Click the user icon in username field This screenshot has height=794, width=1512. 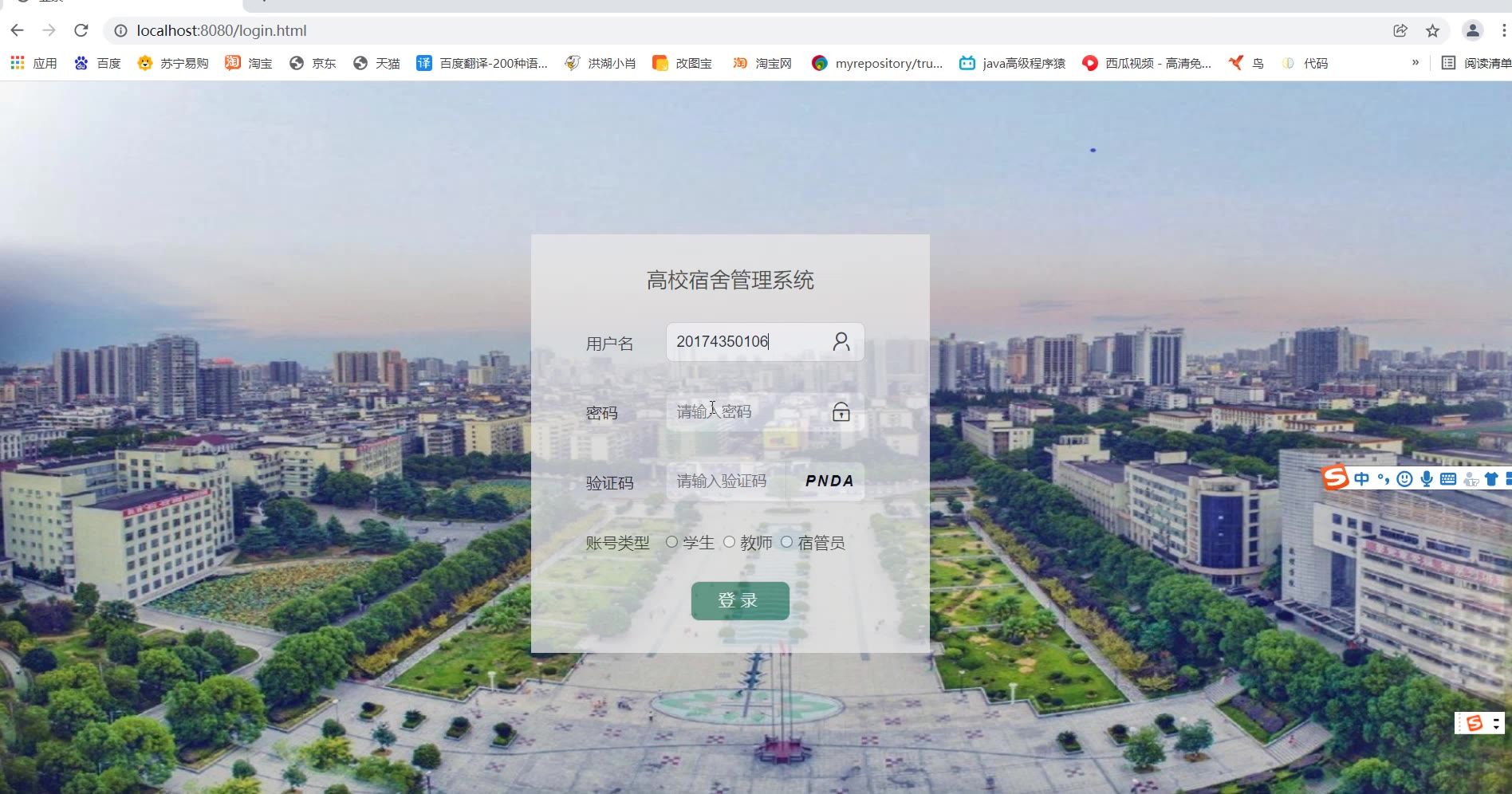click(x=841, y=342)
